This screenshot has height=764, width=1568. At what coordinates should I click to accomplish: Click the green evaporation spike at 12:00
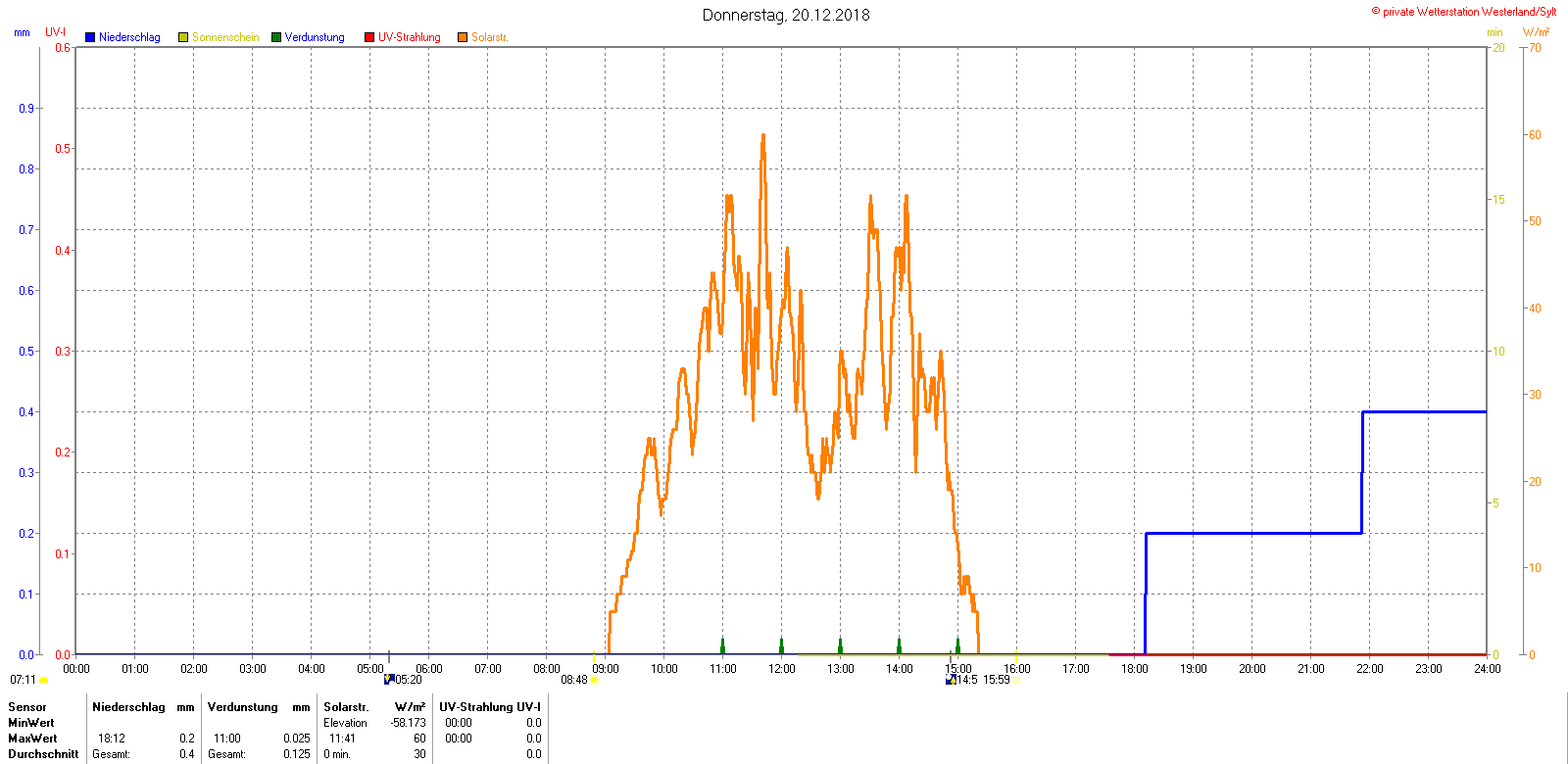781,645
